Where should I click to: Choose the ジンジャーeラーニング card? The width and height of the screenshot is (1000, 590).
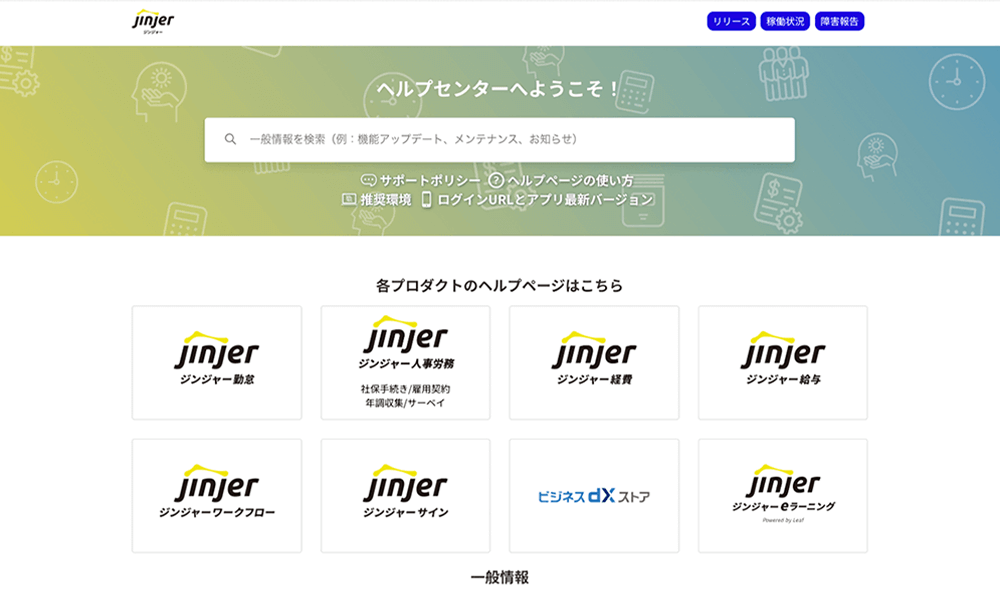[x=783, y=495]
